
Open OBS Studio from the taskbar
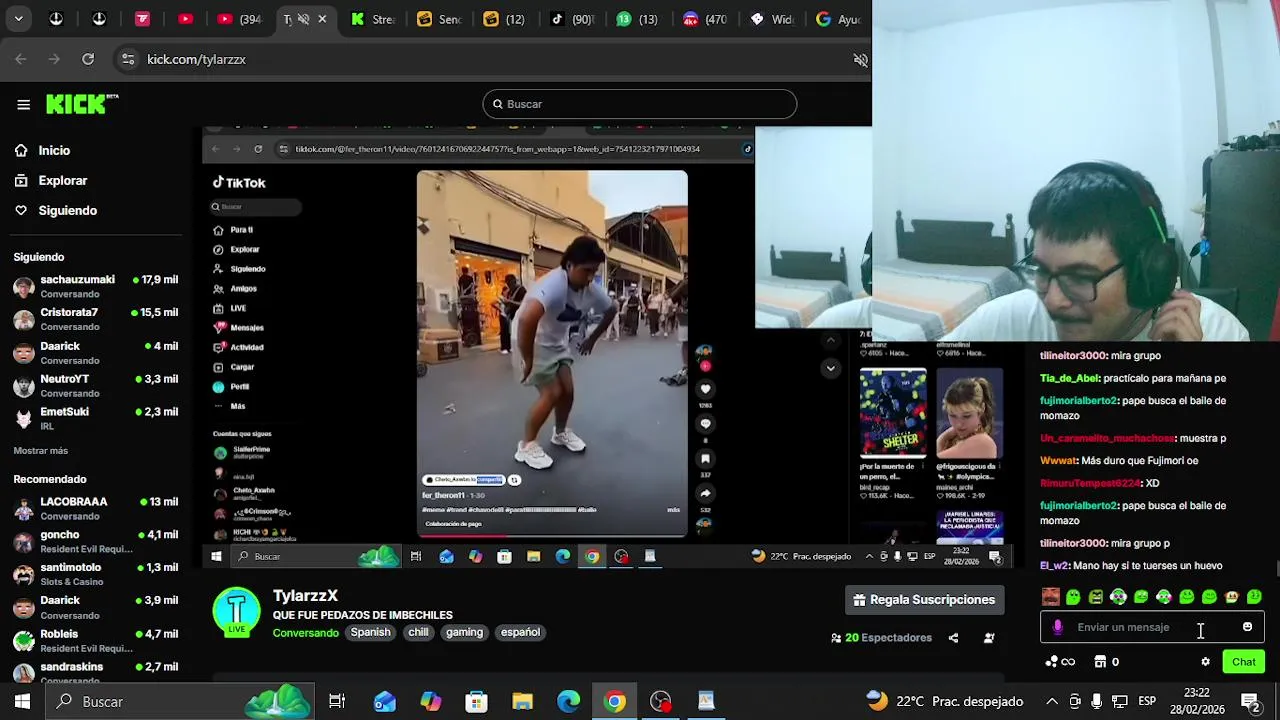(661, 702)
